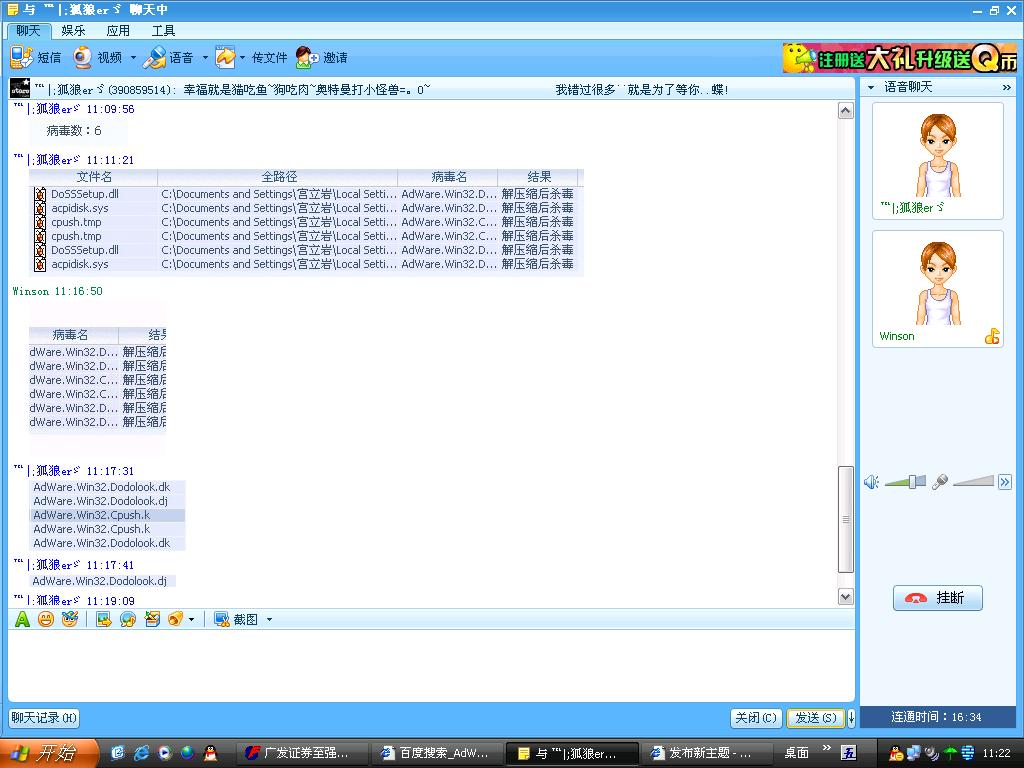
Task: Open send-key options arrow next to 发送
Action: (851, 718)
